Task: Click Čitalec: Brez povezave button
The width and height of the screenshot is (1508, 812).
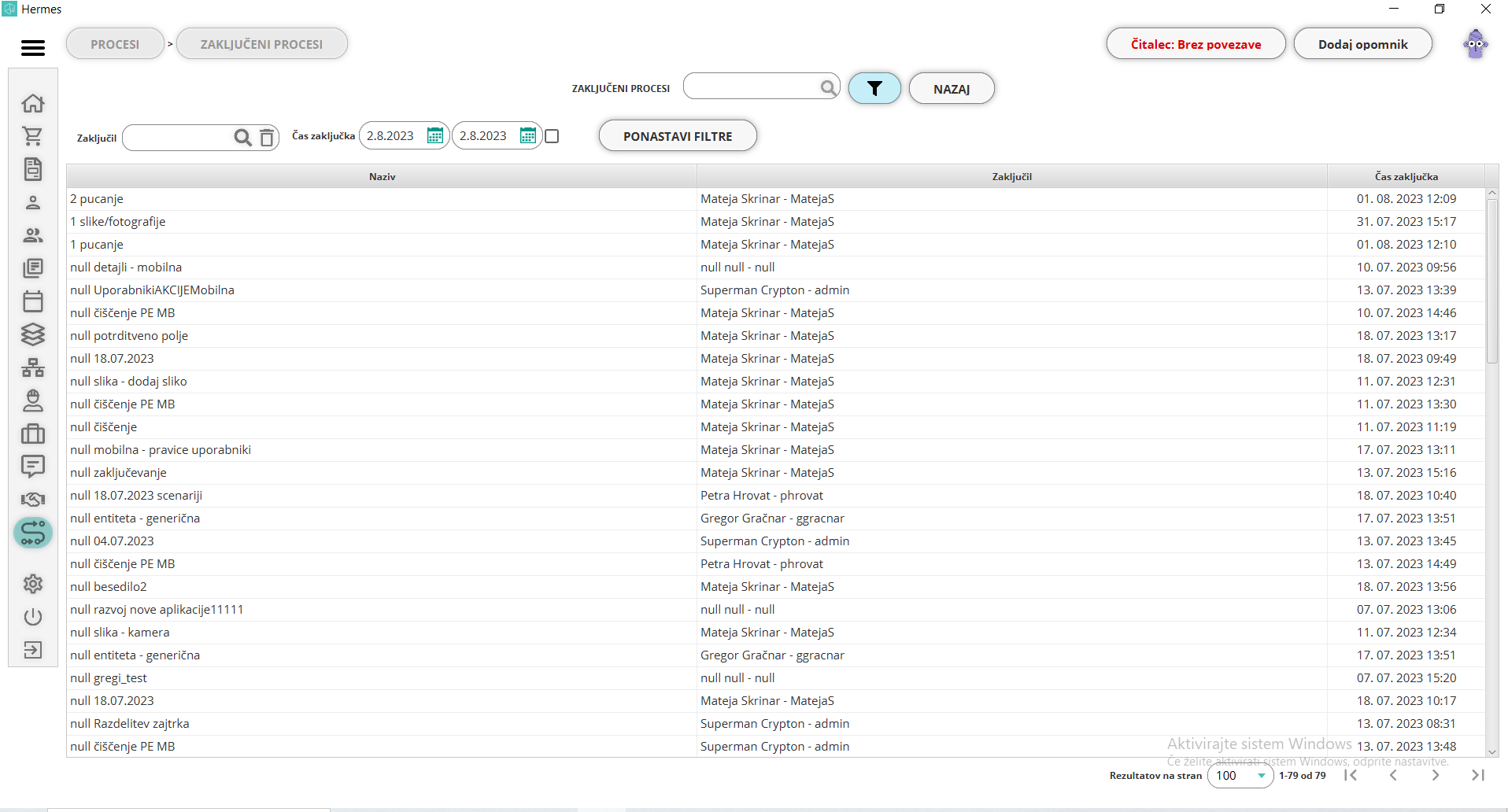Action: pos(1196,44)
